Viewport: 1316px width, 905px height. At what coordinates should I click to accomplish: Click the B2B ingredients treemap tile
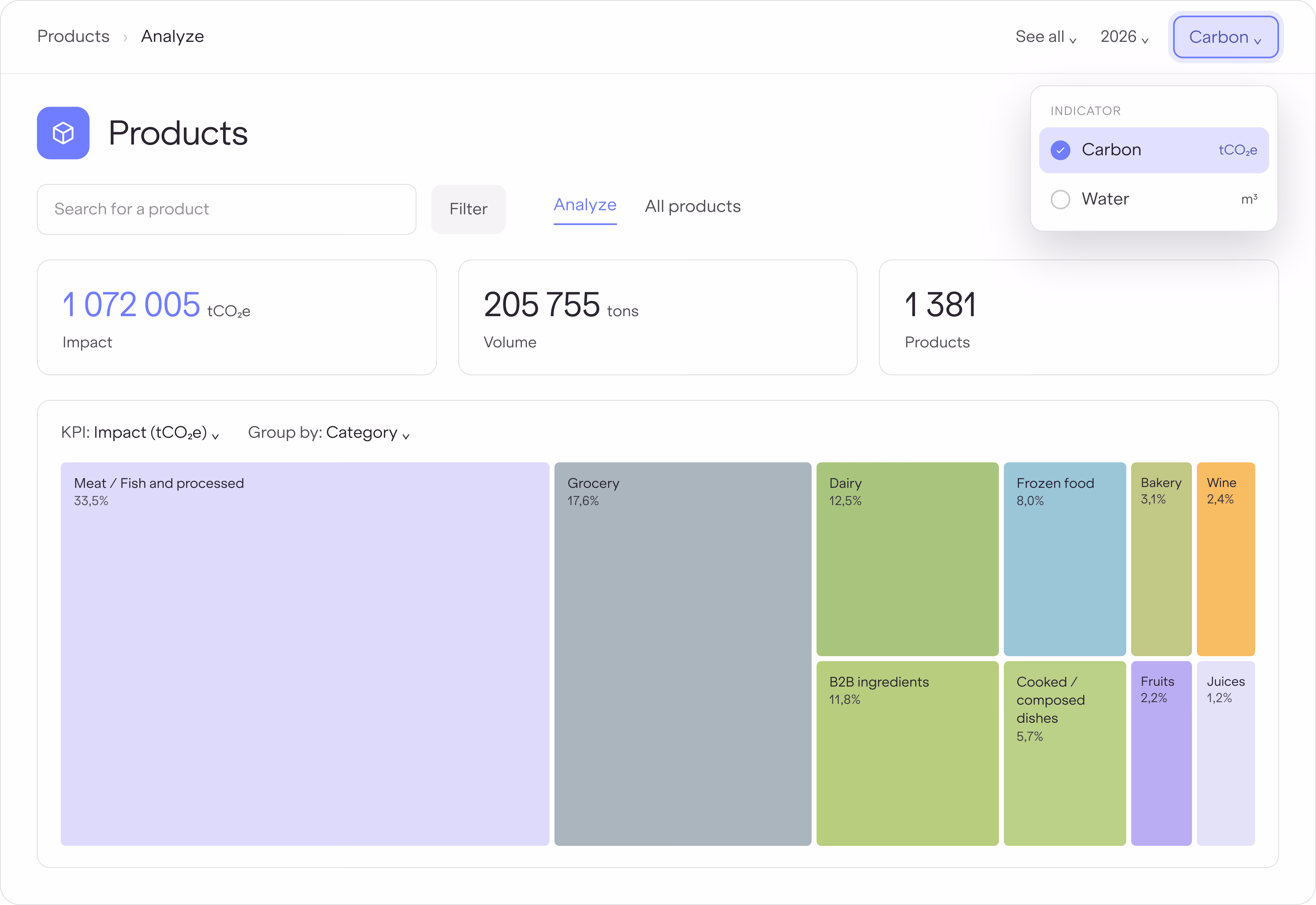(908, 754)
